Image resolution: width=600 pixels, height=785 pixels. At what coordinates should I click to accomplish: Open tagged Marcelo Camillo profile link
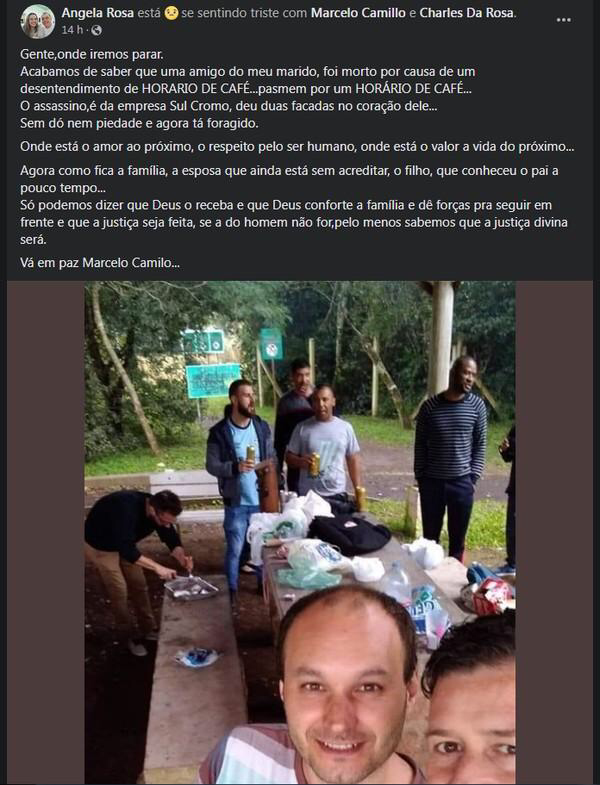click(x=358, y=13)
